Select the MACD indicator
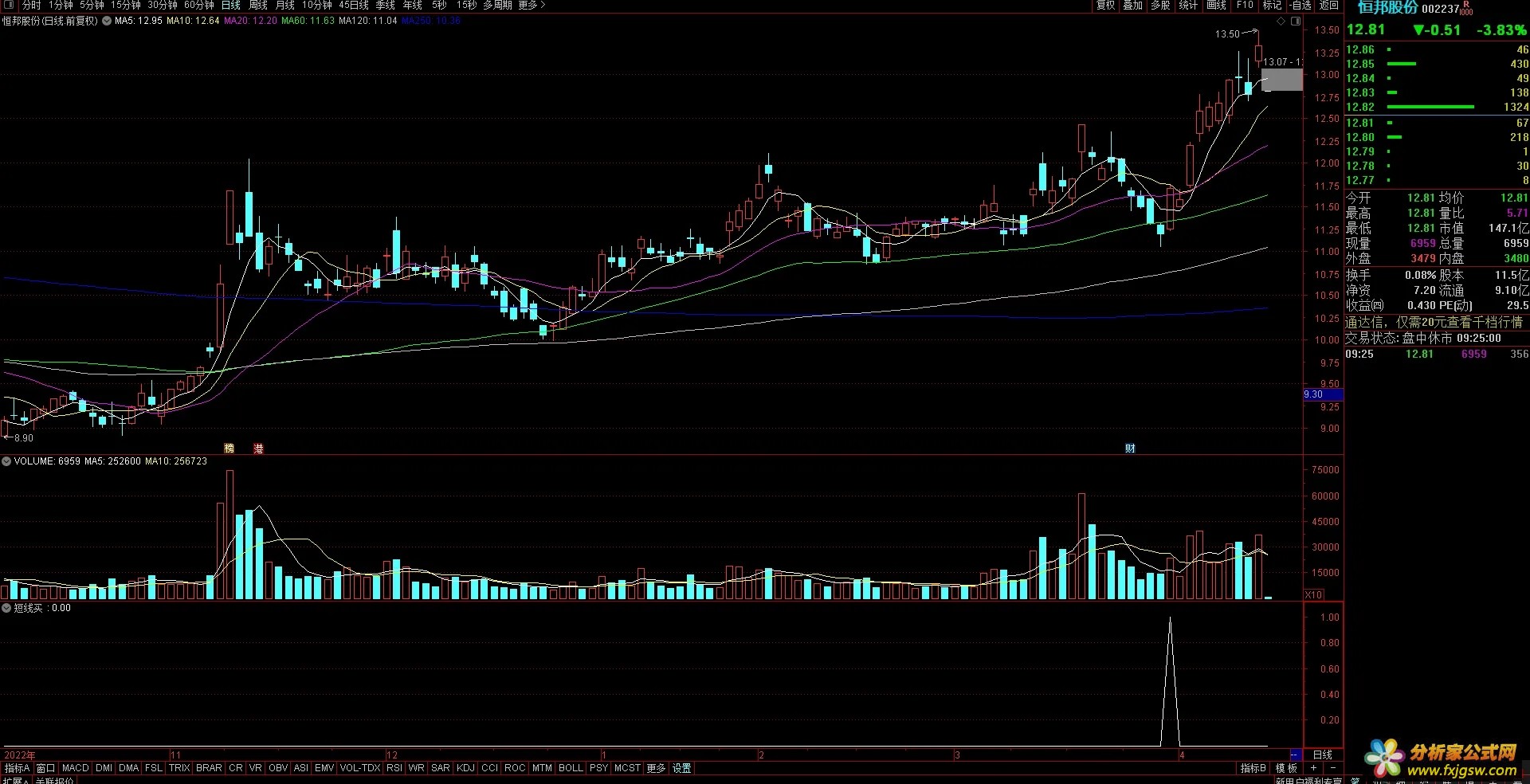Viewport: 1530px width, 784px height. (x=76, y=768)
